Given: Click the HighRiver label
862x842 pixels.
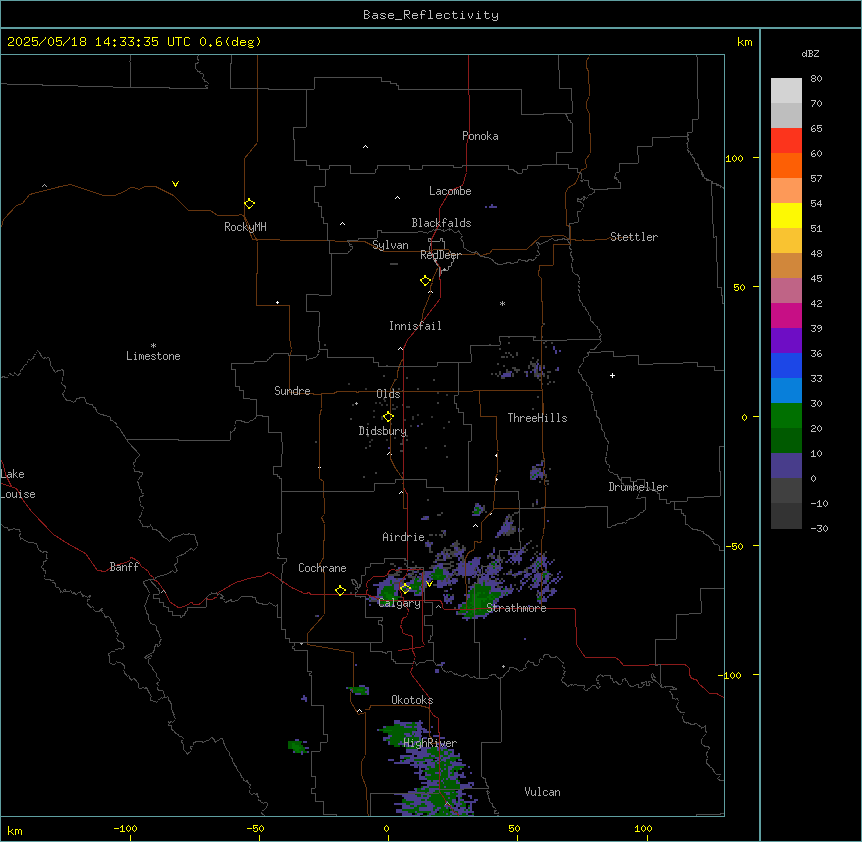Looking at the screenshot, I should pyautogui.click(x=430, y=743).
